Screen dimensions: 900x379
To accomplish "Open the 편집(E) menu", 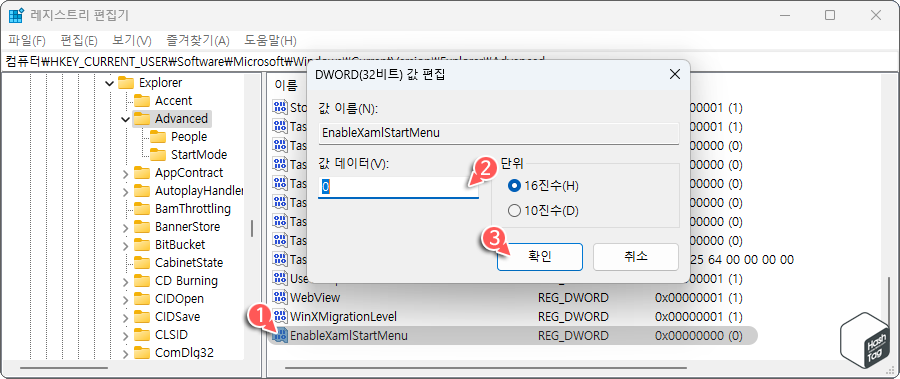I will click(x=79, y=41).
